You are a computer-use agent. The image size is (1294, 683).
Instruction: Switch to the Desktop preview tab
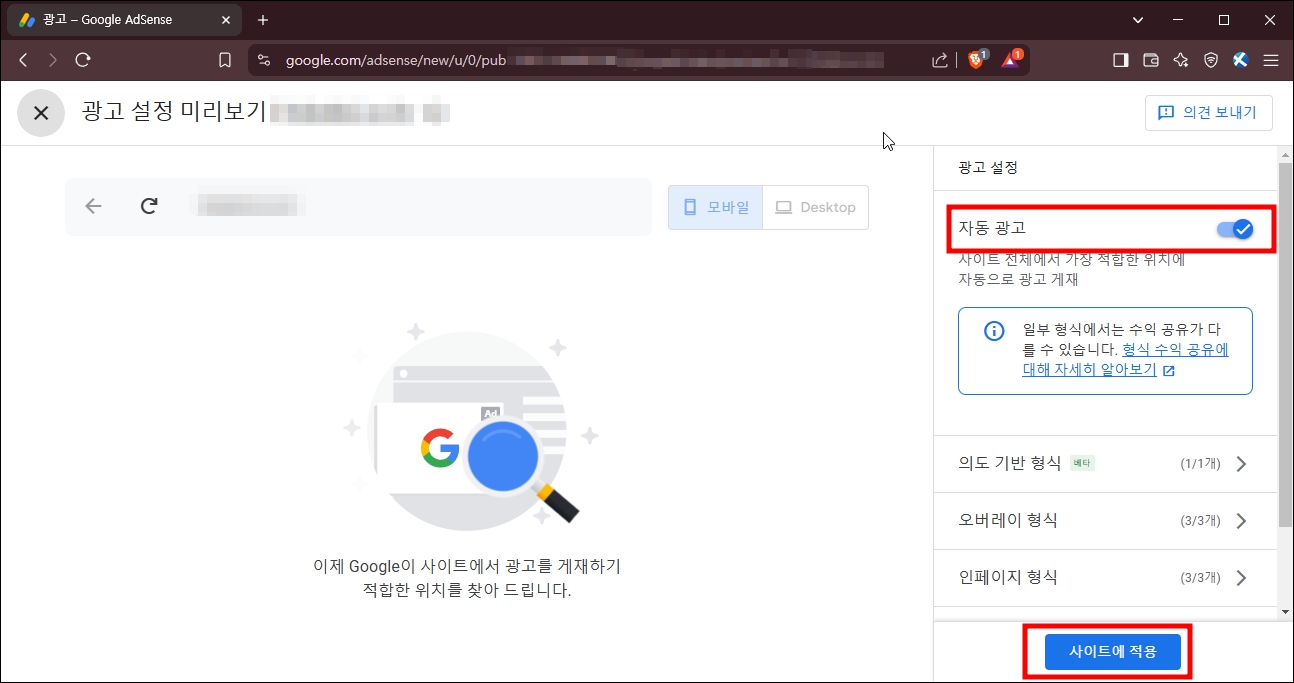pos(816,206)
